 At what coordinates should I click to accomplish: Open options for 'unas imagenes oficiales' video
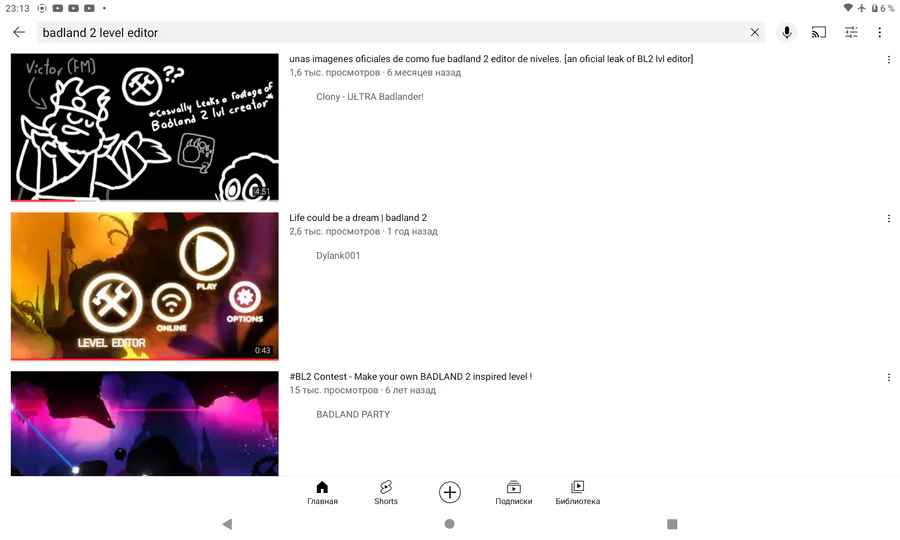pyautogui.click(x=889, y=60)
